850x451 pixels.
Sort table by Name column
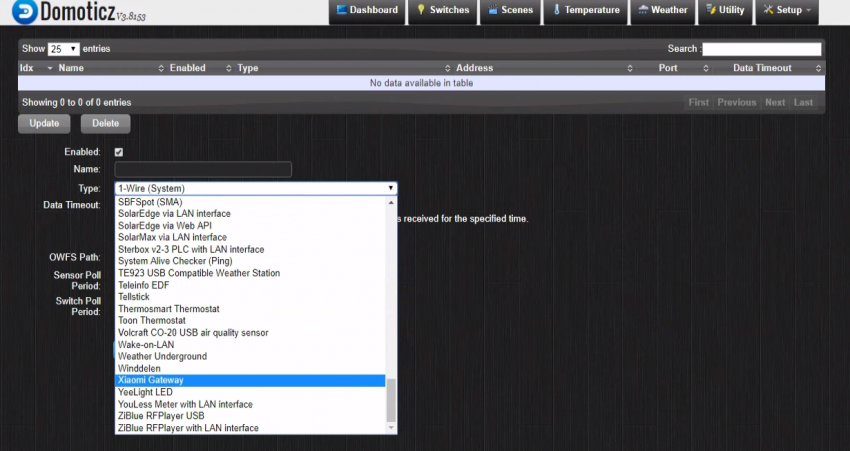coord(111,68)
